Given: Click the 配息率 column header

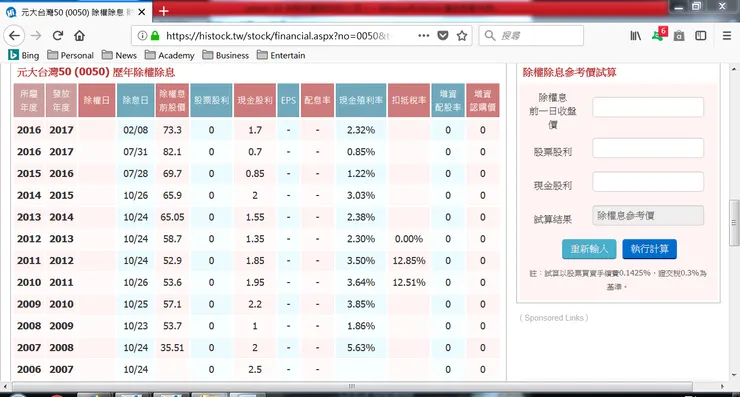Looking at the screenshot, I should click(x=317, y=101).
